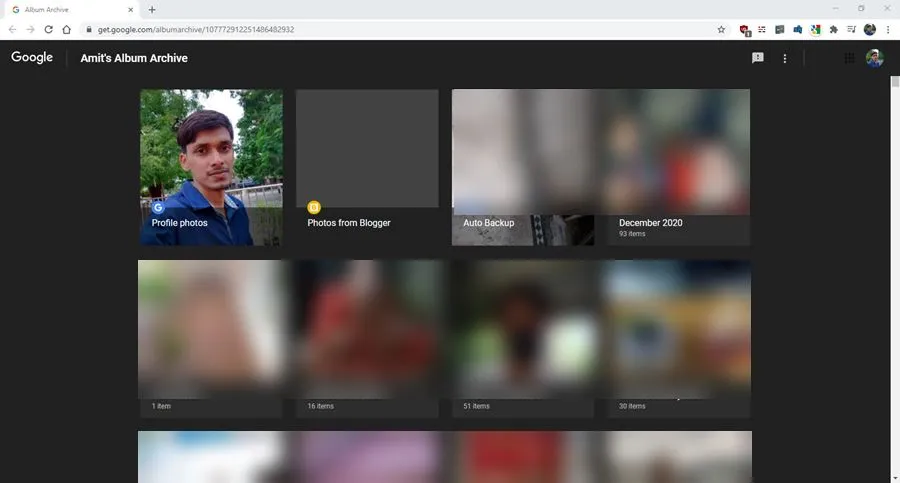Click the Google logo
Image resolution: width=900 pixels, height=483 pixels.
point(32,57)
